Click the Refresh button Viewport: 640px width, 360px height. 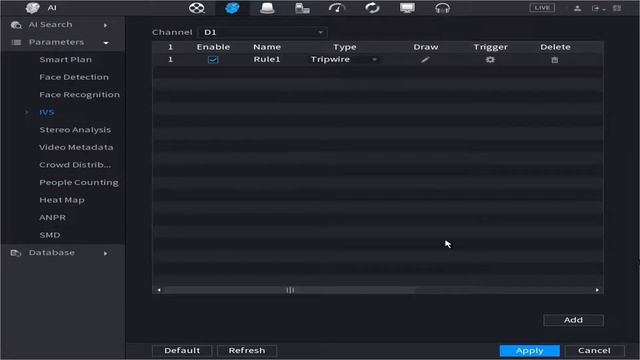247,351
